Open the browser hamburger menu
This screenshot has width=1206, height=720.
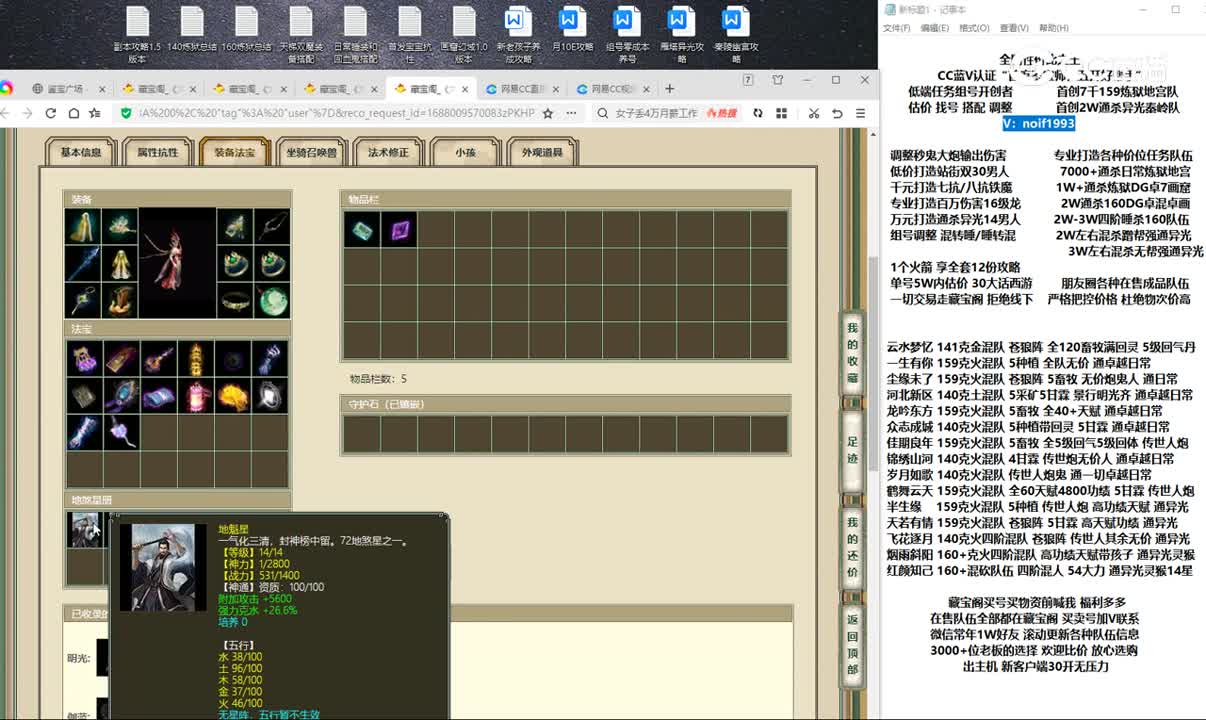[x=862, y=113]
